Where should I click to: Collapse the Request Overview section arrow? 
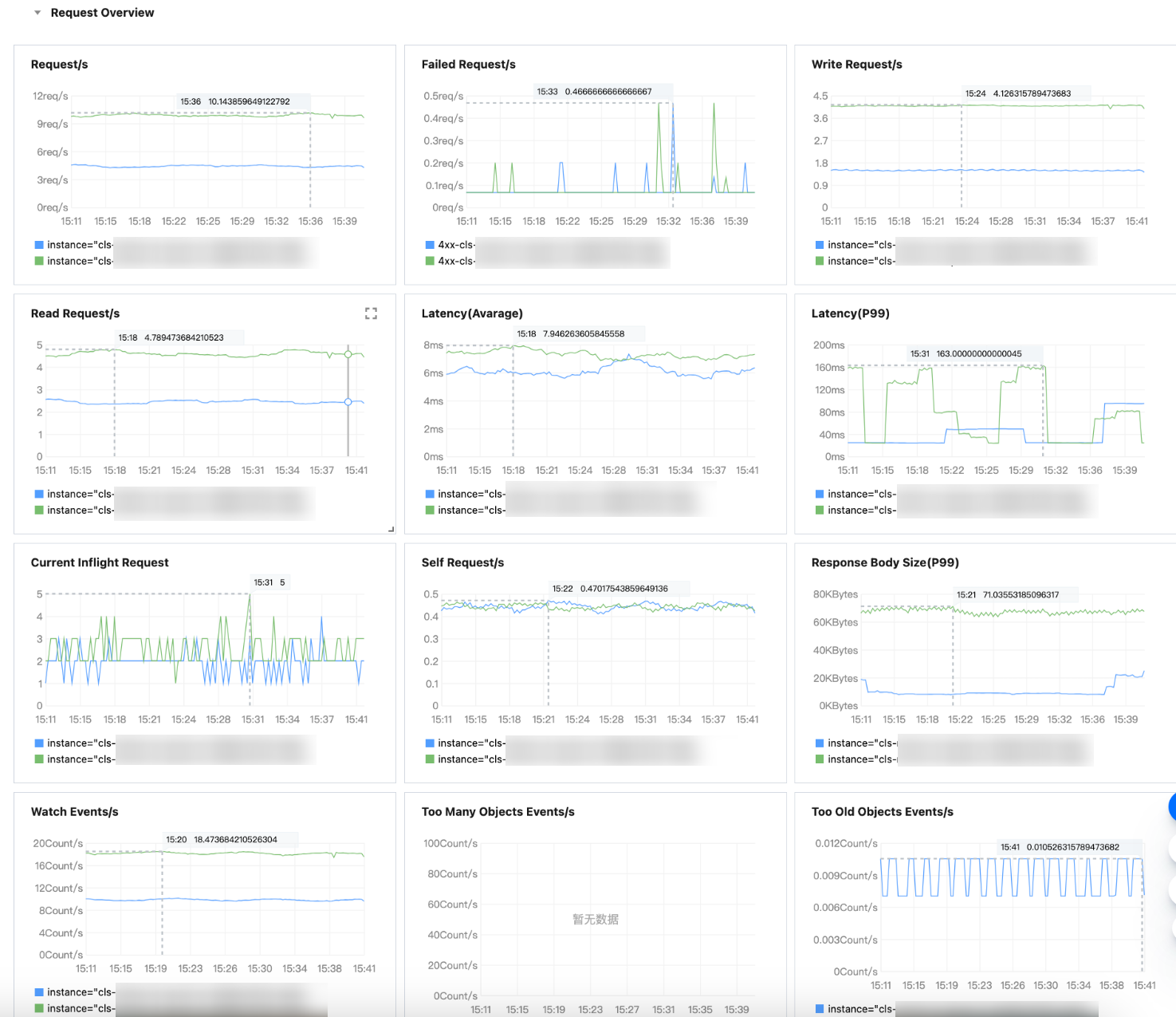(x=37, y=13)
